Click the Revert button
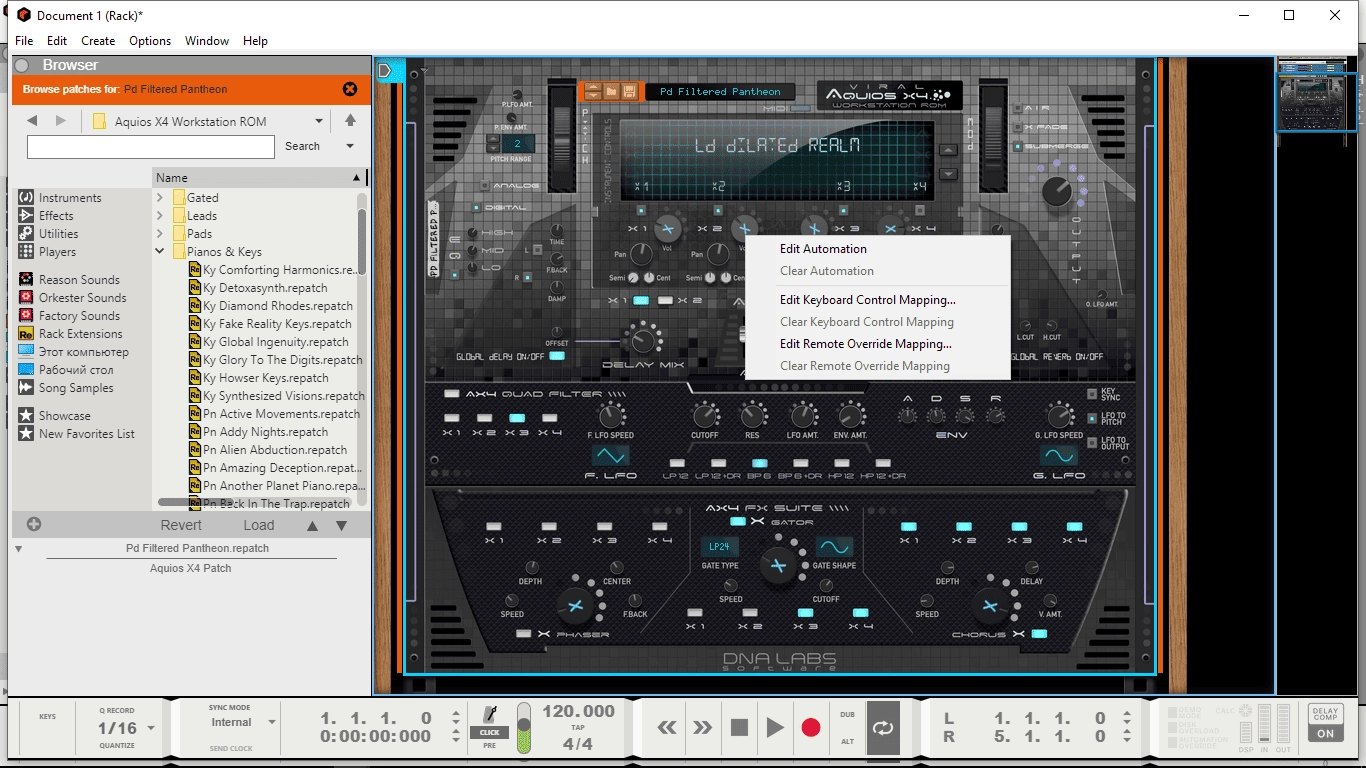This screenshot has width=1366, height=768. 181,525
